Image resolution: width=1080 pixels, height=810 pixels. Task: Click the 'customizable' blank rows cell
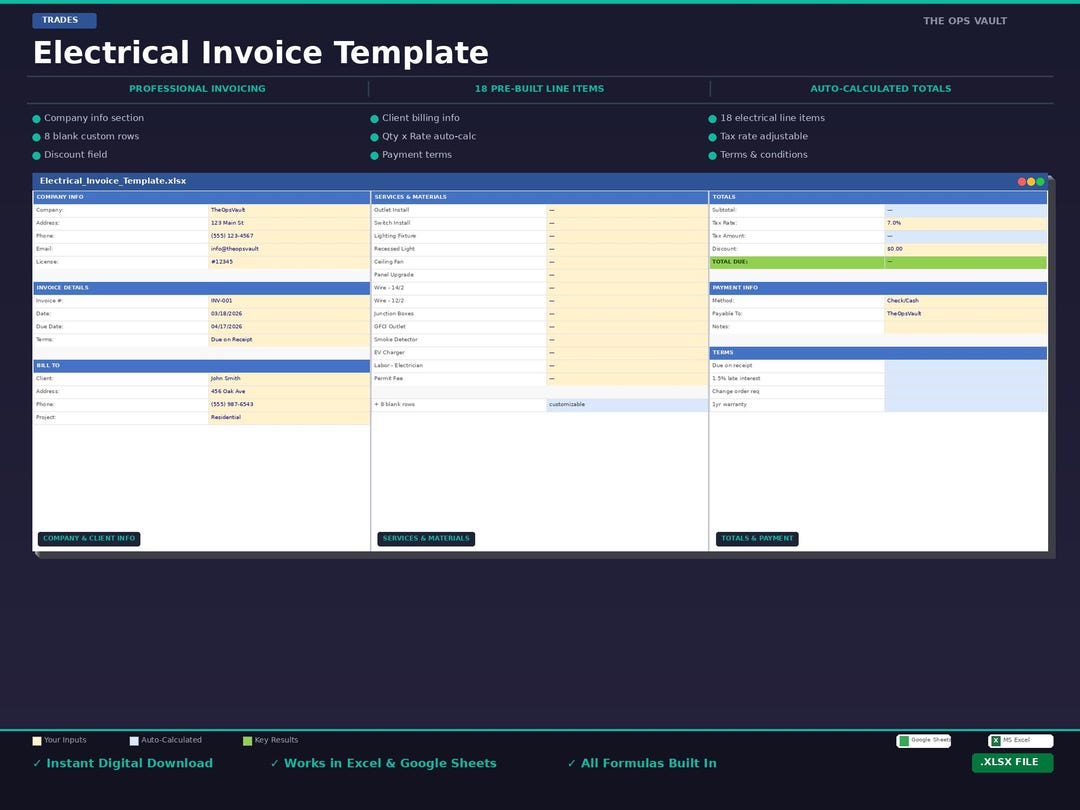point(627,405)
